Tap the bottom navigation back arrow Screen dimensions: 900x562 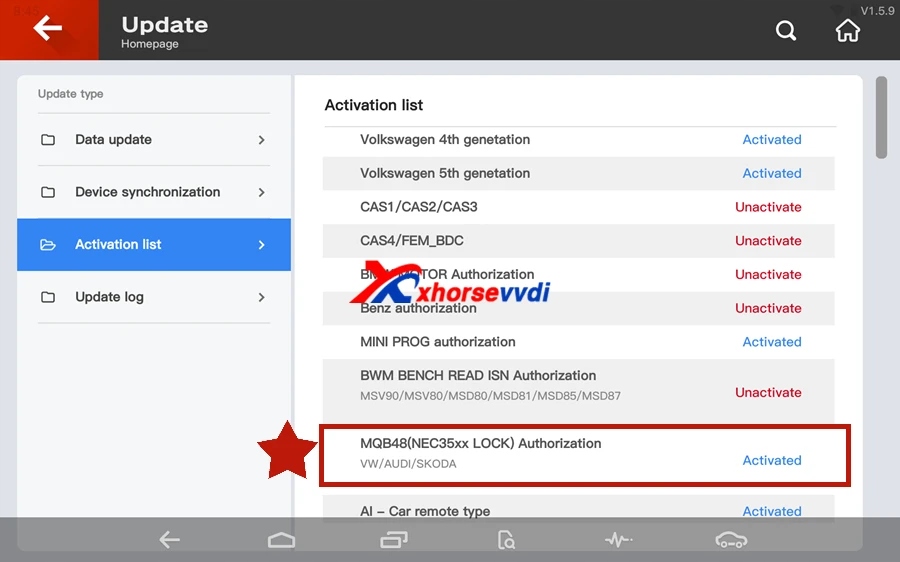coord(169,540)
